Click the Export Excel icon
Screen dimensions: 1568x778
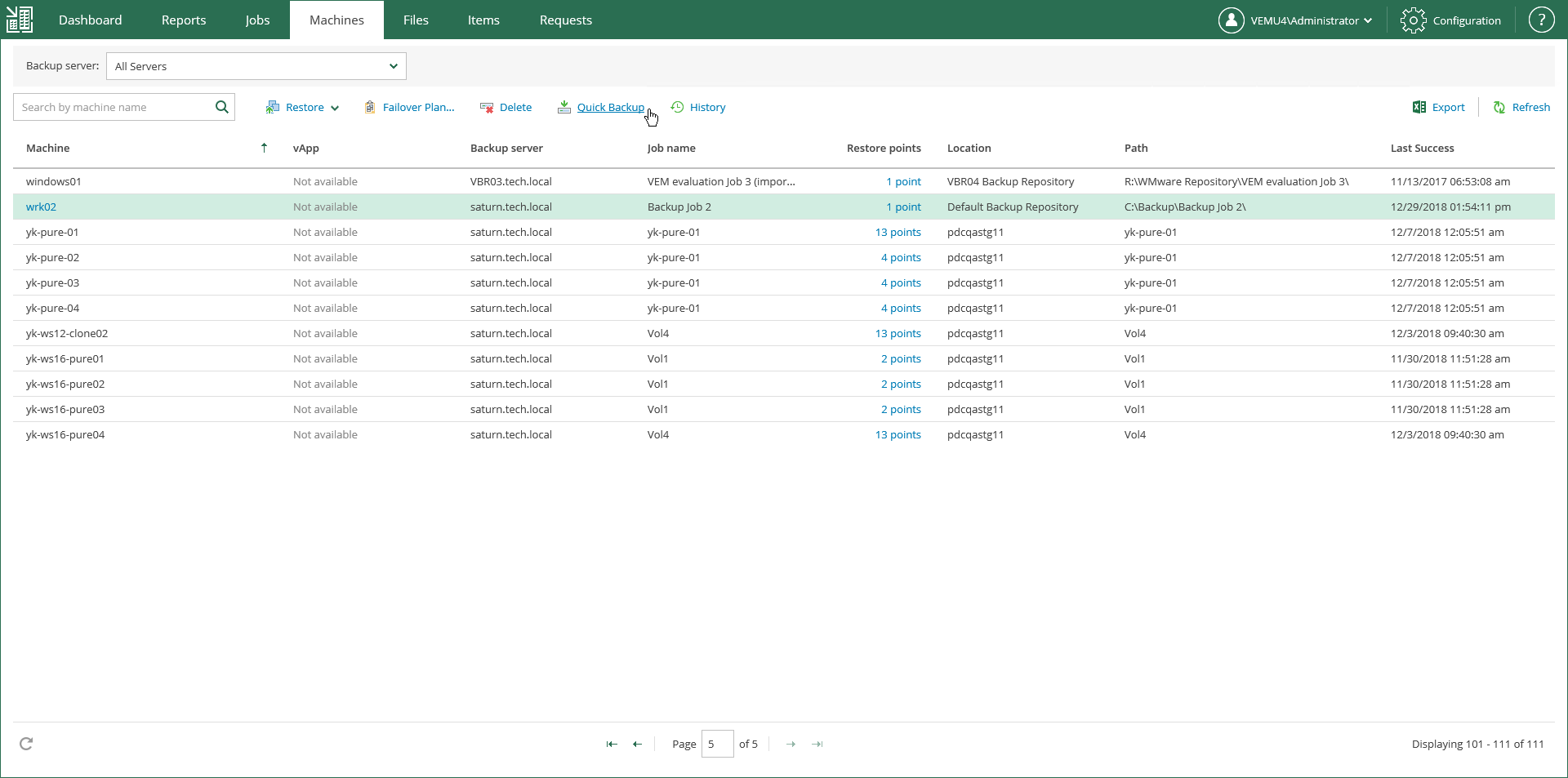(1419, 107)
